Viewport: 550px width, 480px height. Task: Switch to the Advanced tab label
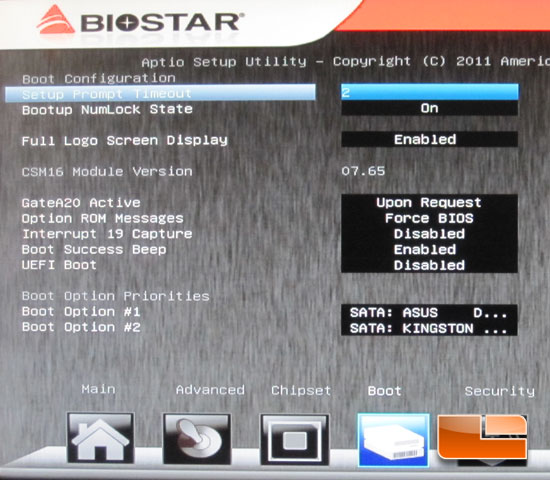210,390
